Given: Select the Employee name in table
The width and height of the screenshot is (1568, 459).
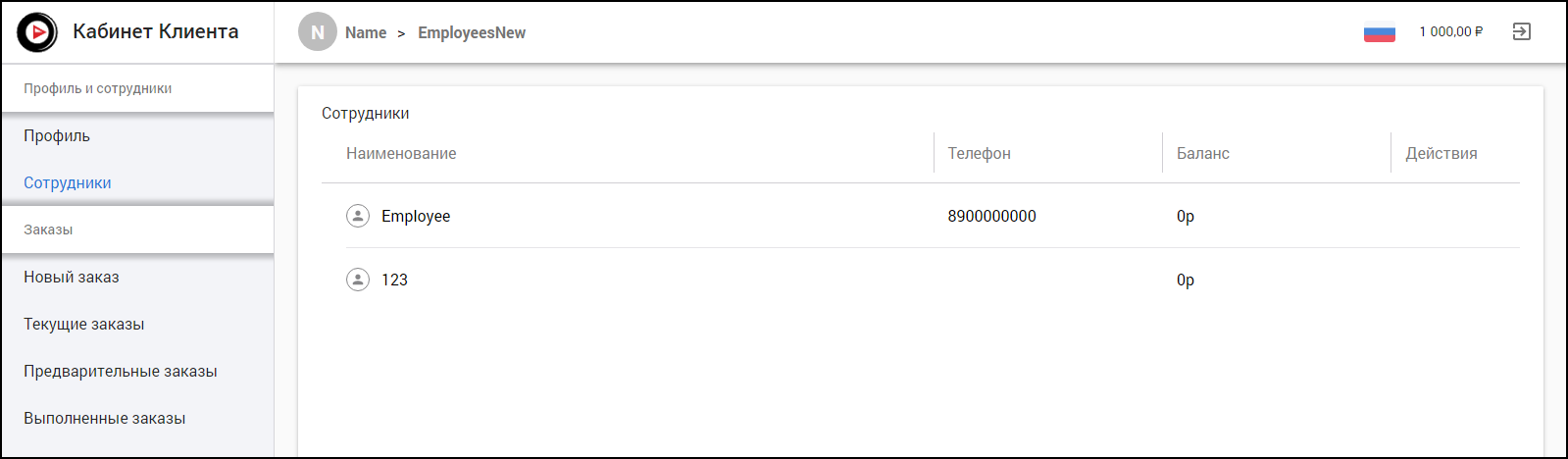Looking at the screenshot, I should 416,217.
